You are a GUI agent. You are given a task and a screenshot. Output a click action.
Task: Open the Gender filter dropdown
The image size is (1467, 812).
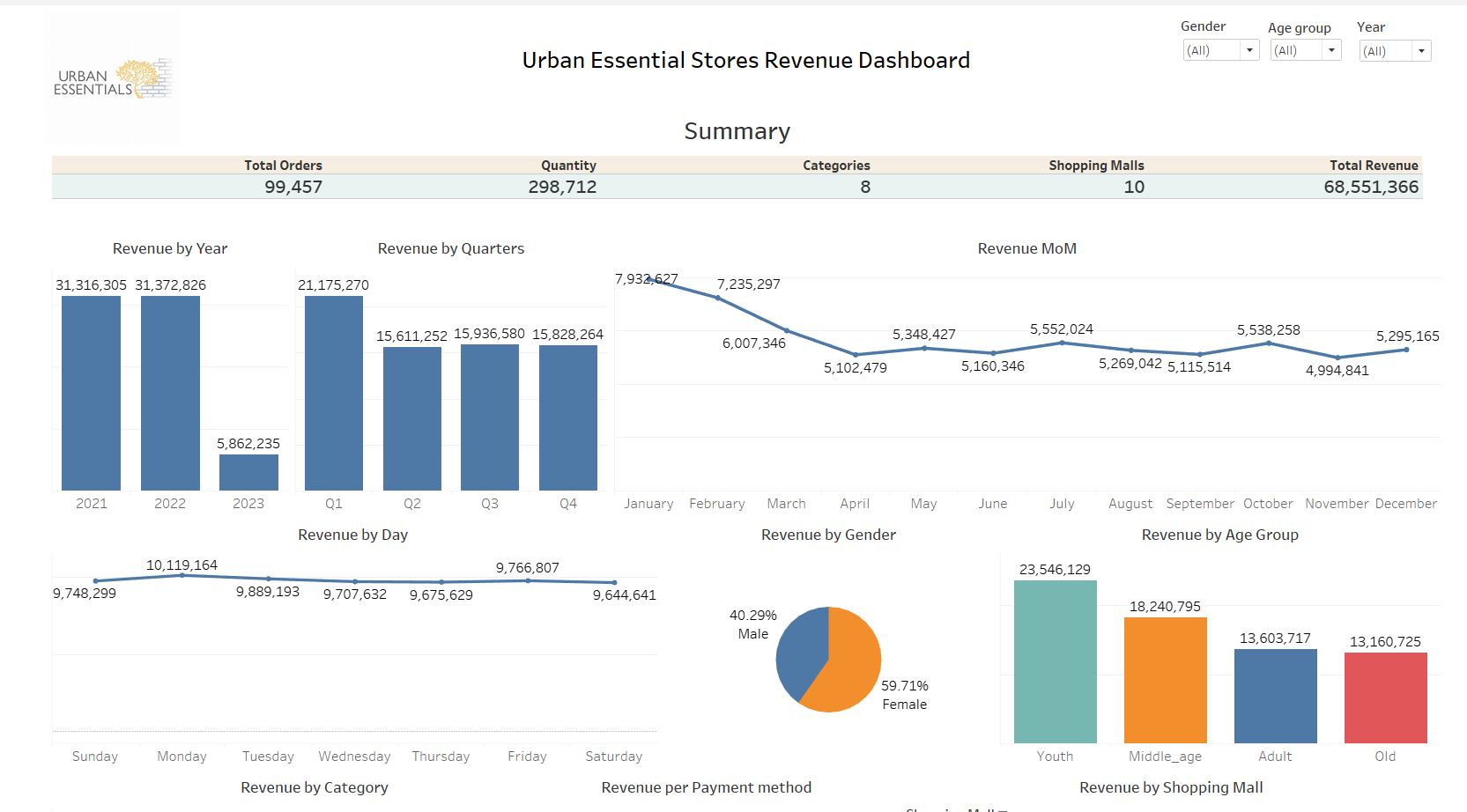1248,50
